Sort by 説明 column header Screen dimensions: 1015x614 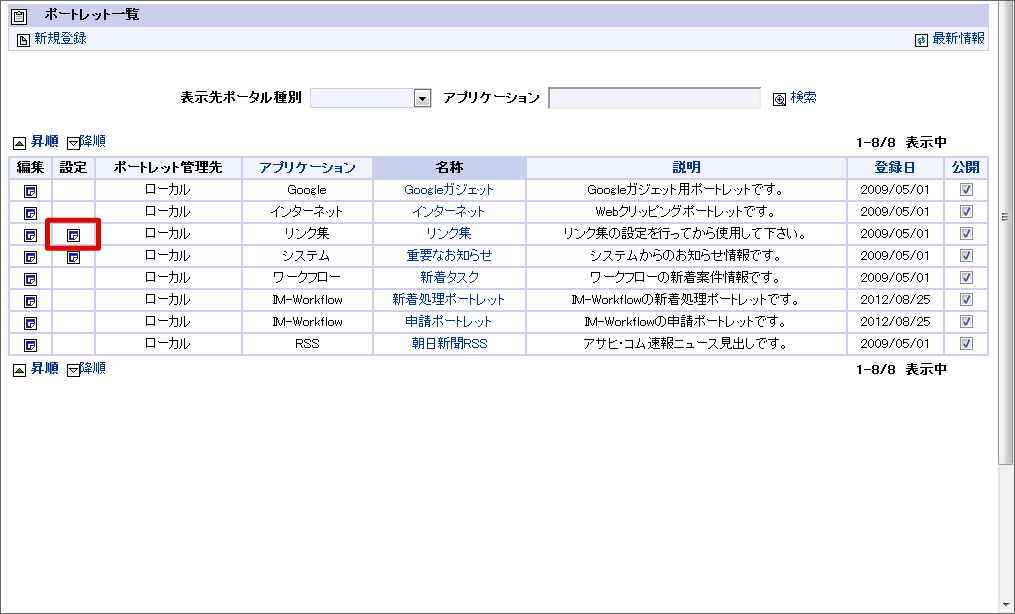(x=686, y=168)
